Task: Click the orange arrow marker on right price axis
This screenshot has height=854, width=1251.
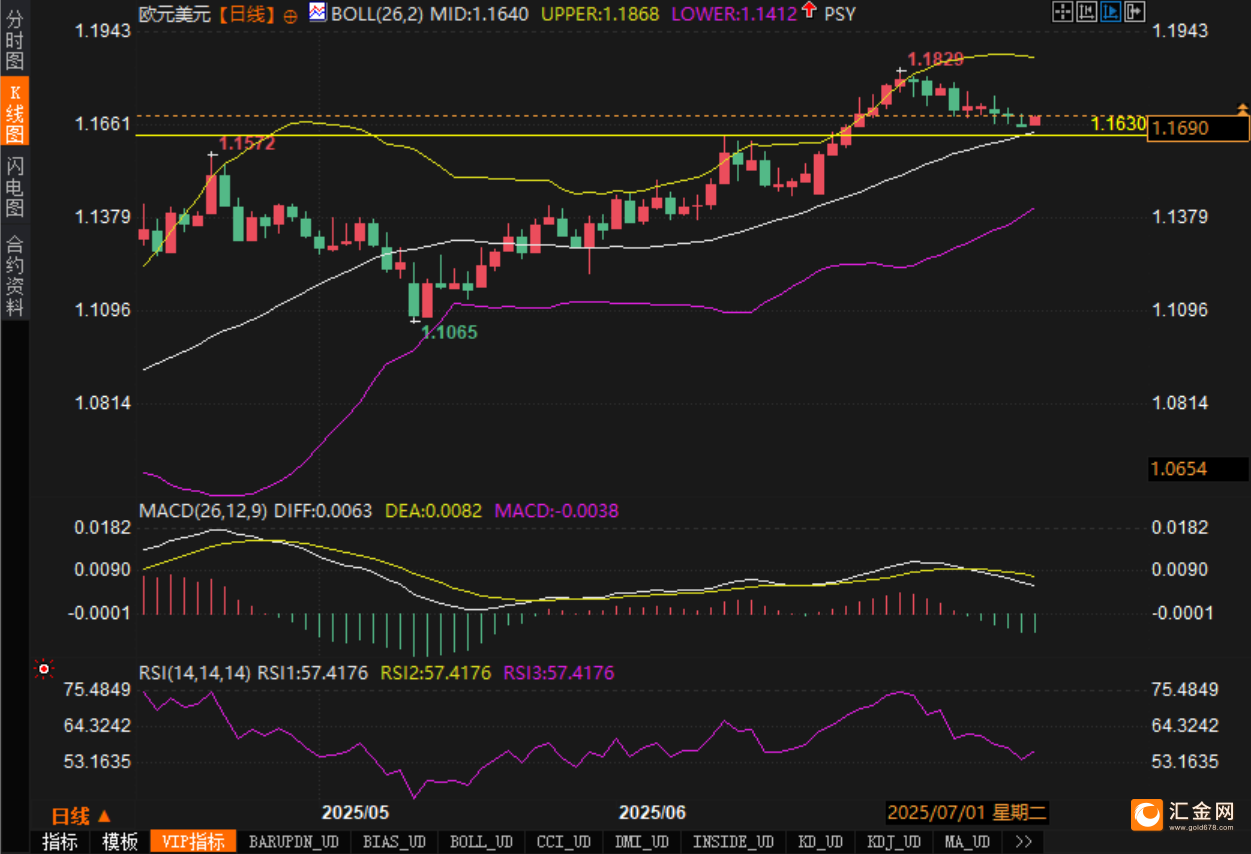Action: (1243, 107)
